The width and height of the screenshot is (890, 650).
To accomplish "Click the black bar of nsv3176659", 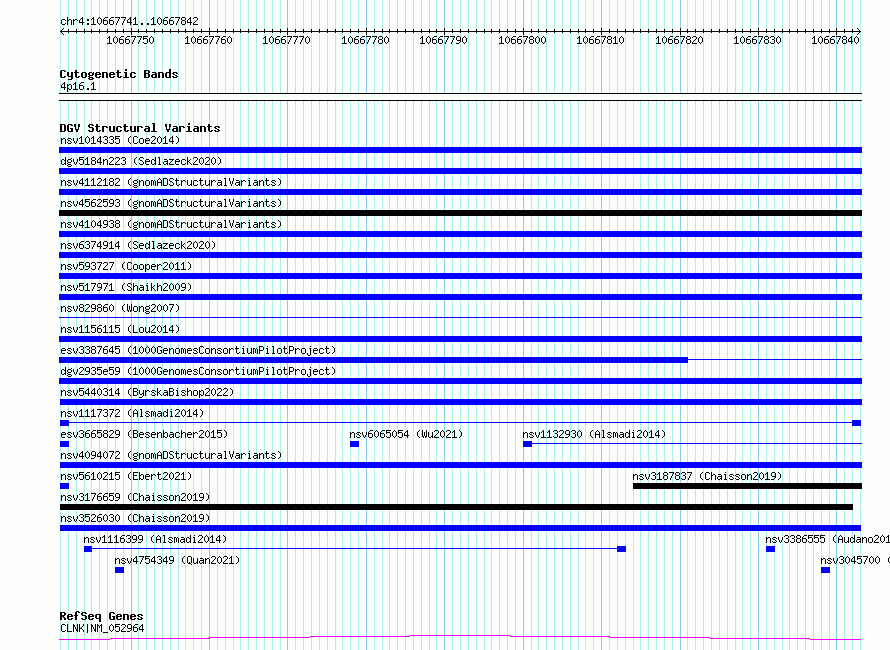I will point(456,507).
